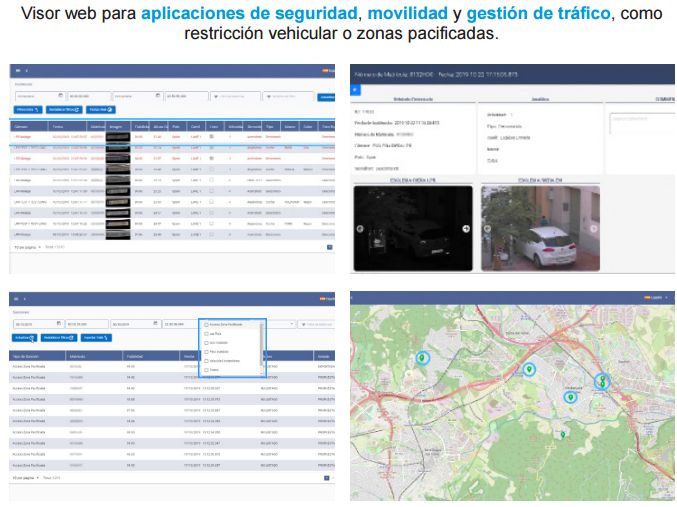The image size is (677, 507).
Task: Toggle checkbox in first red readings row
Action: (x=212, y=136)
